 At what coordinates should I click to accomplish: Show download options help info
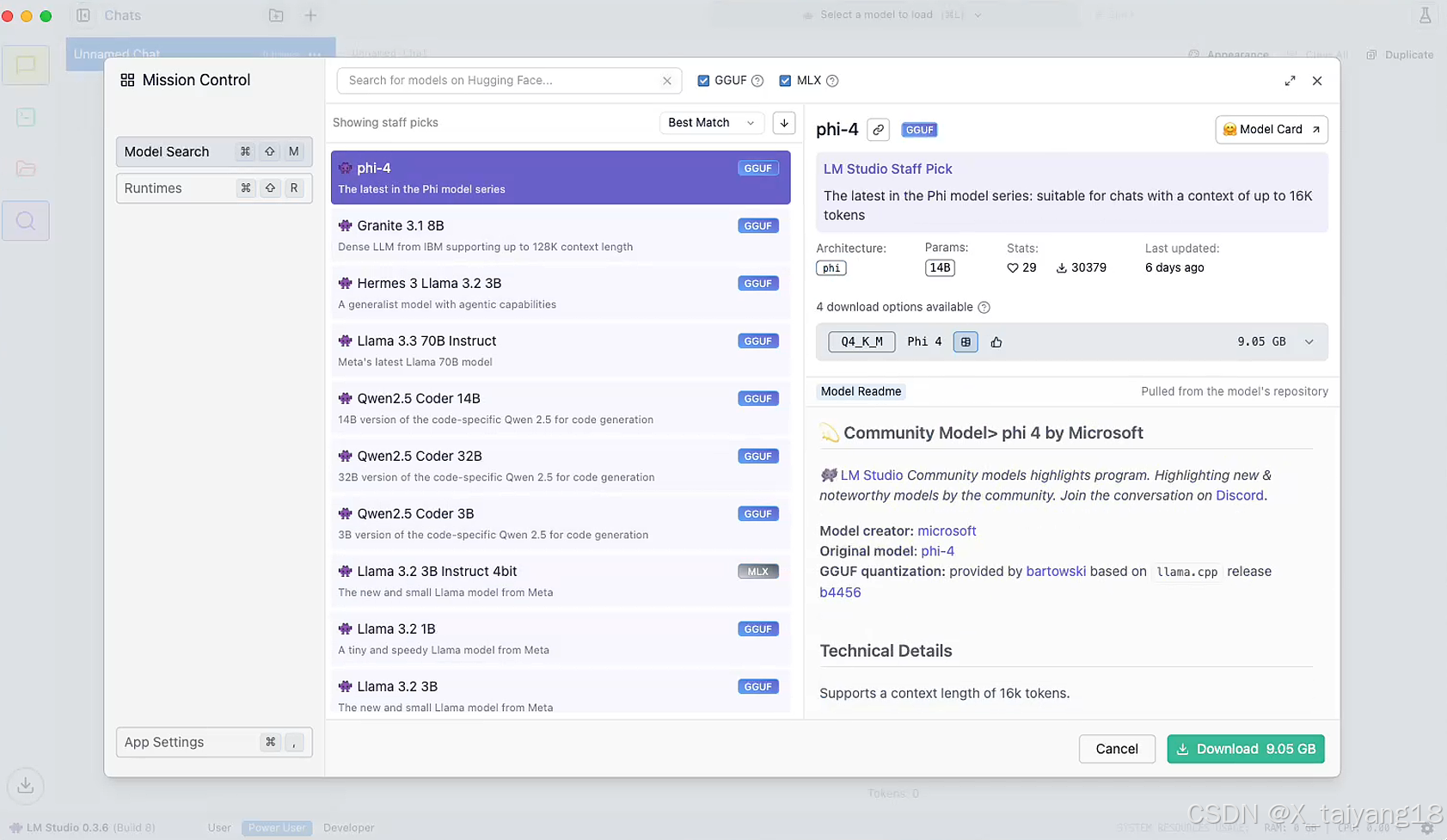984,308
